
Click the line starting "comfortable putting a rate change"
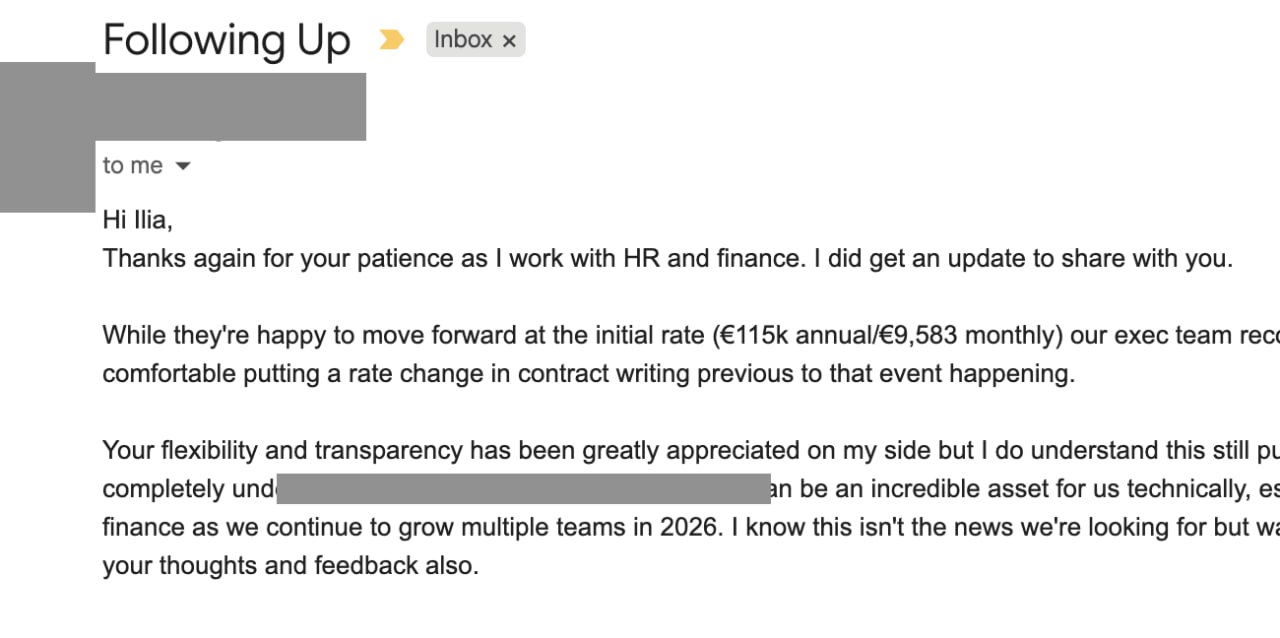pos(587,374)
